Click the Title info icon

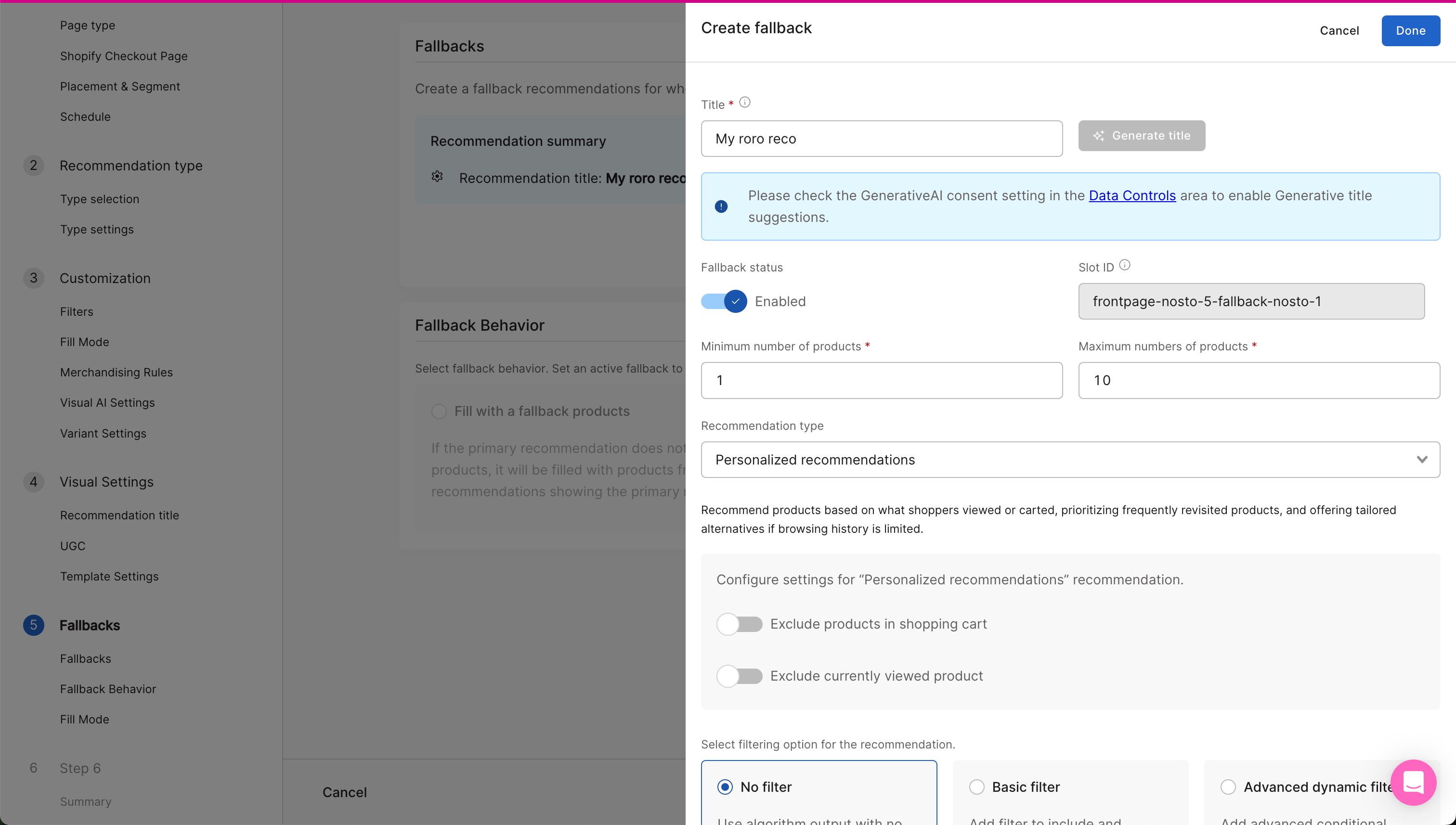tap(745, 103)
